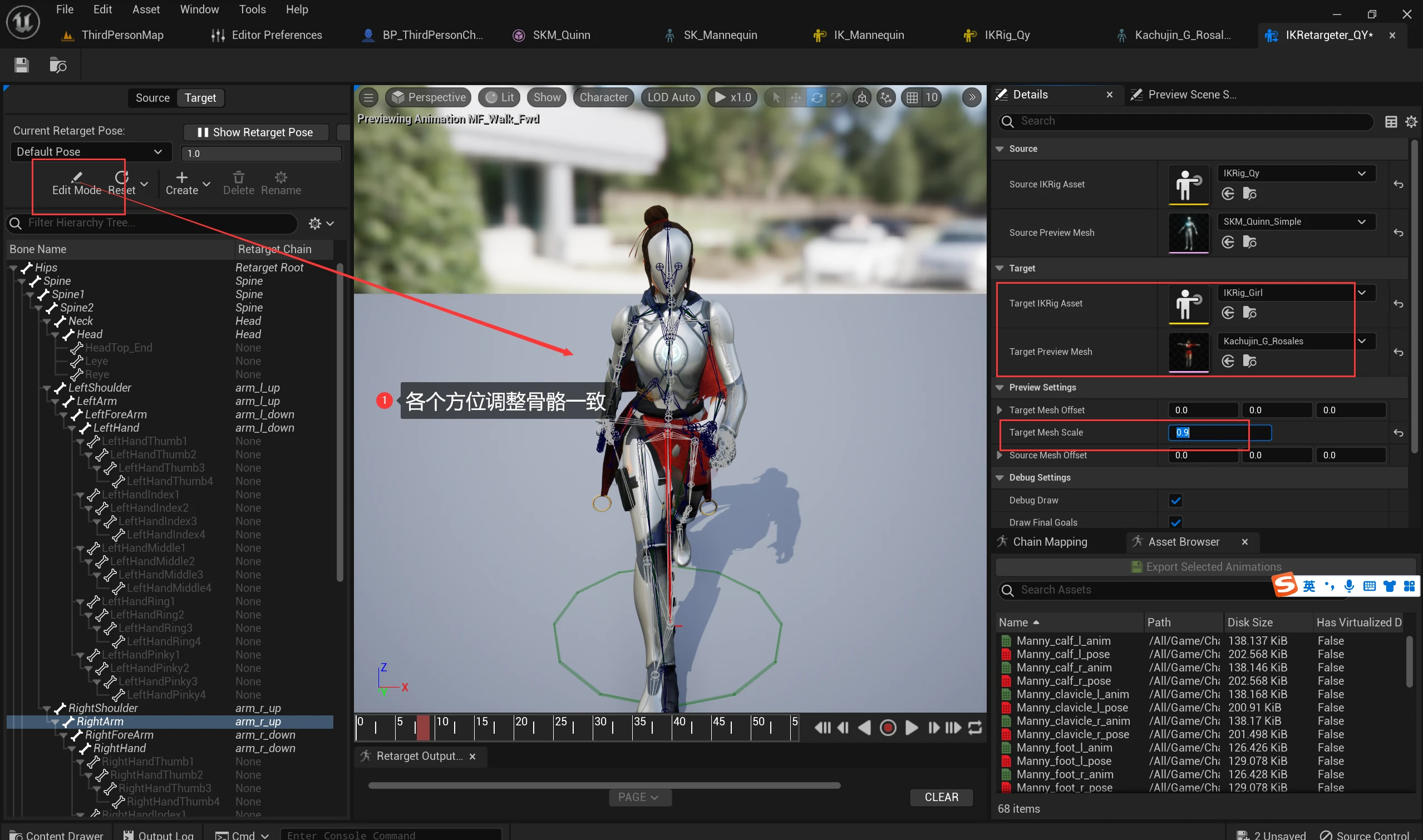1423x840 pixels.
Task: Toggle the Debug Draw checkbox
Action: point(1175,500)
